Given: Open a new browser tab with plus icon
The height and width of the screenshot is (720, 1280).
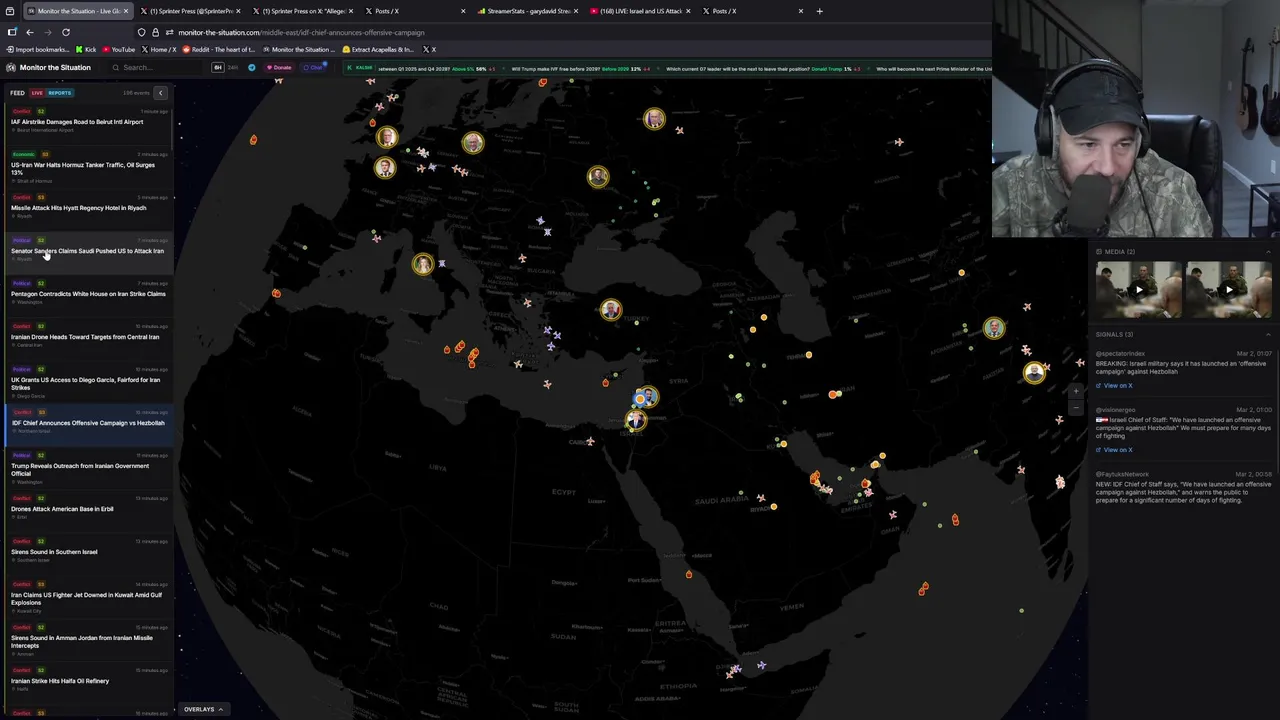Looking at the screenshot, I should [819, 11].
